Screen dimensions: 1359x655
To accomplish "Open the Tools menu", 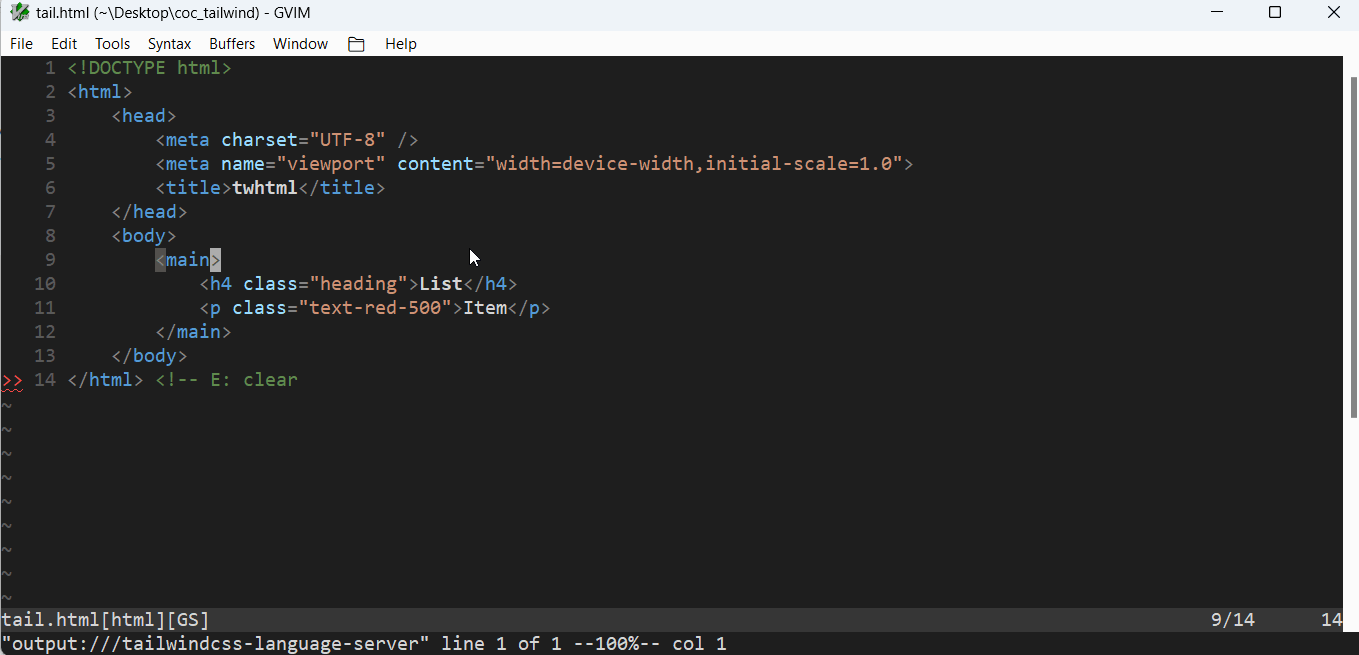I will point(111,43).
